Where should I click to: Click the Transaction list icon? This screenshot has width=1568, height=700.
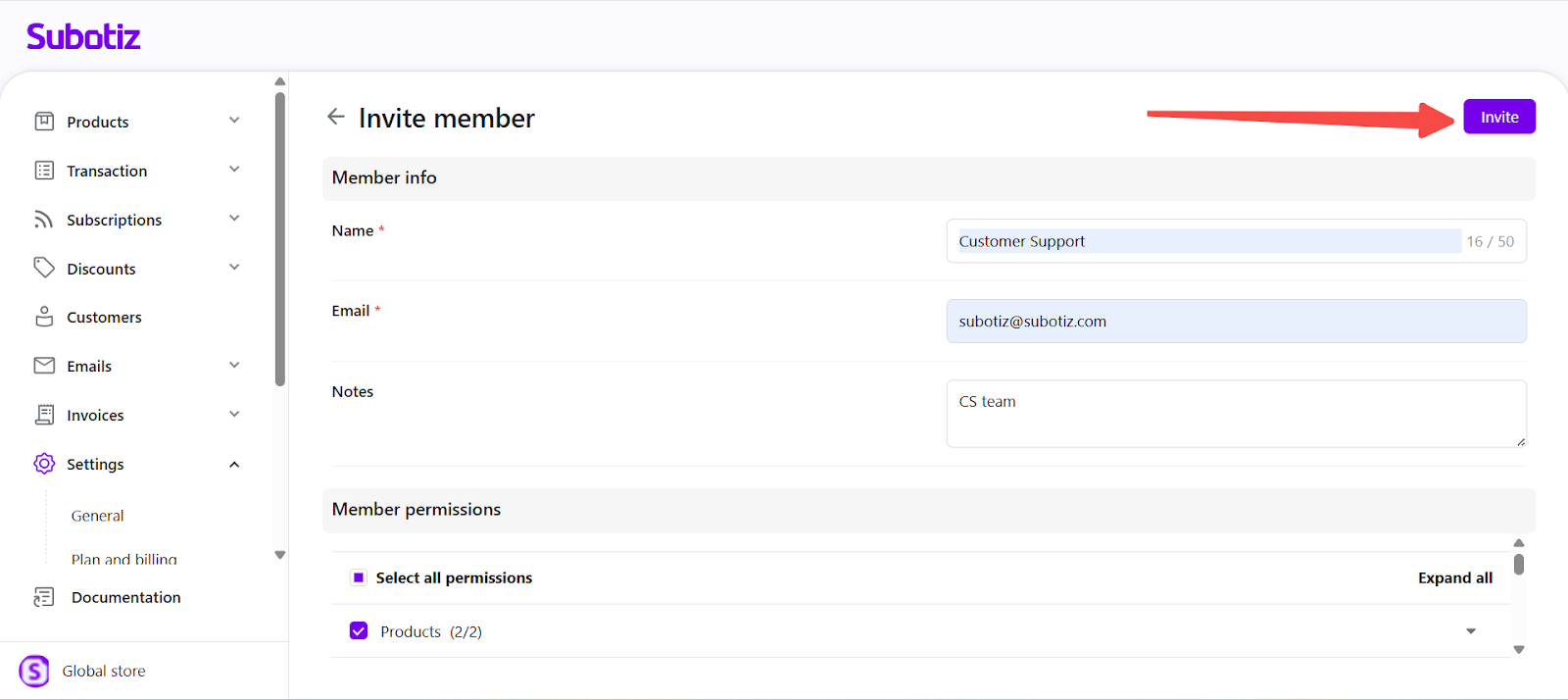44,171
